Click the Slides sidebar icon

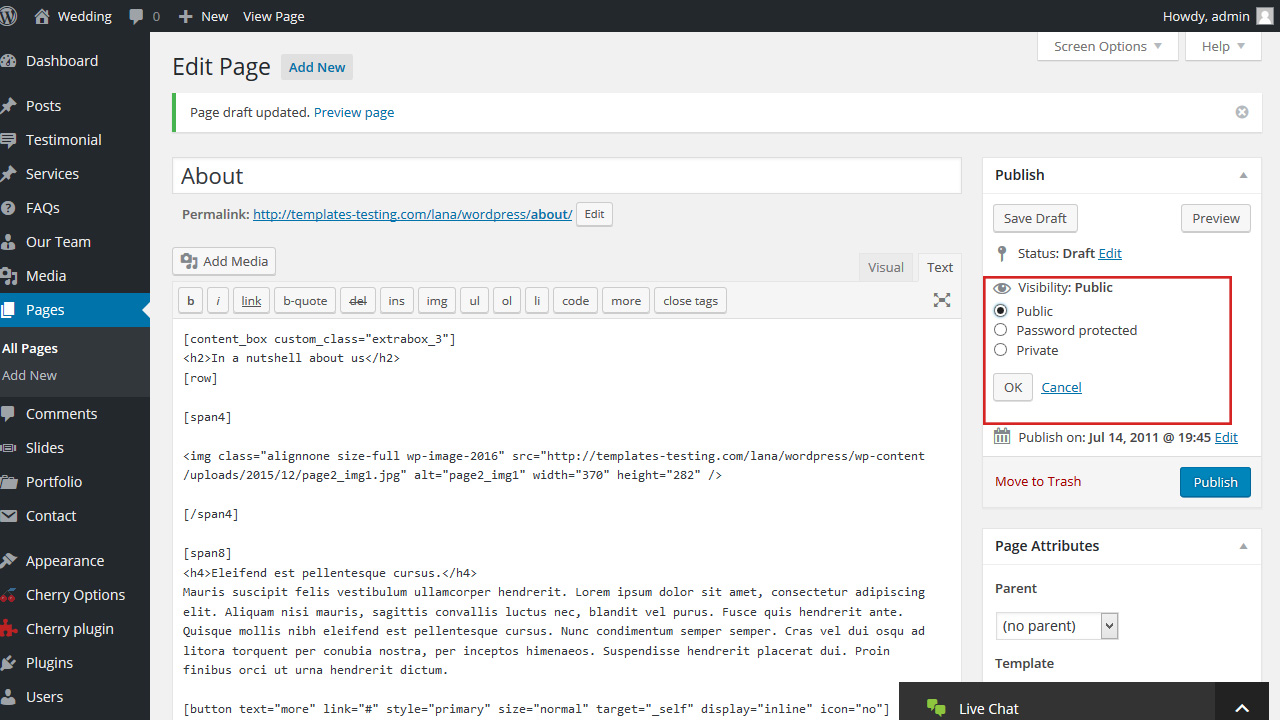click(9, 448)
